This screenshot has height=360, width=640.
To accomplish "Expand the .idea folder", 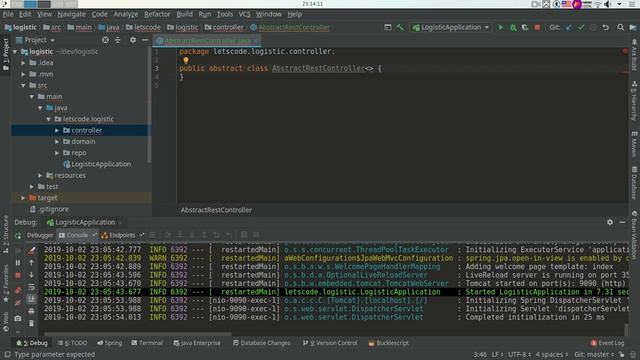I will [x=23, y=63].
